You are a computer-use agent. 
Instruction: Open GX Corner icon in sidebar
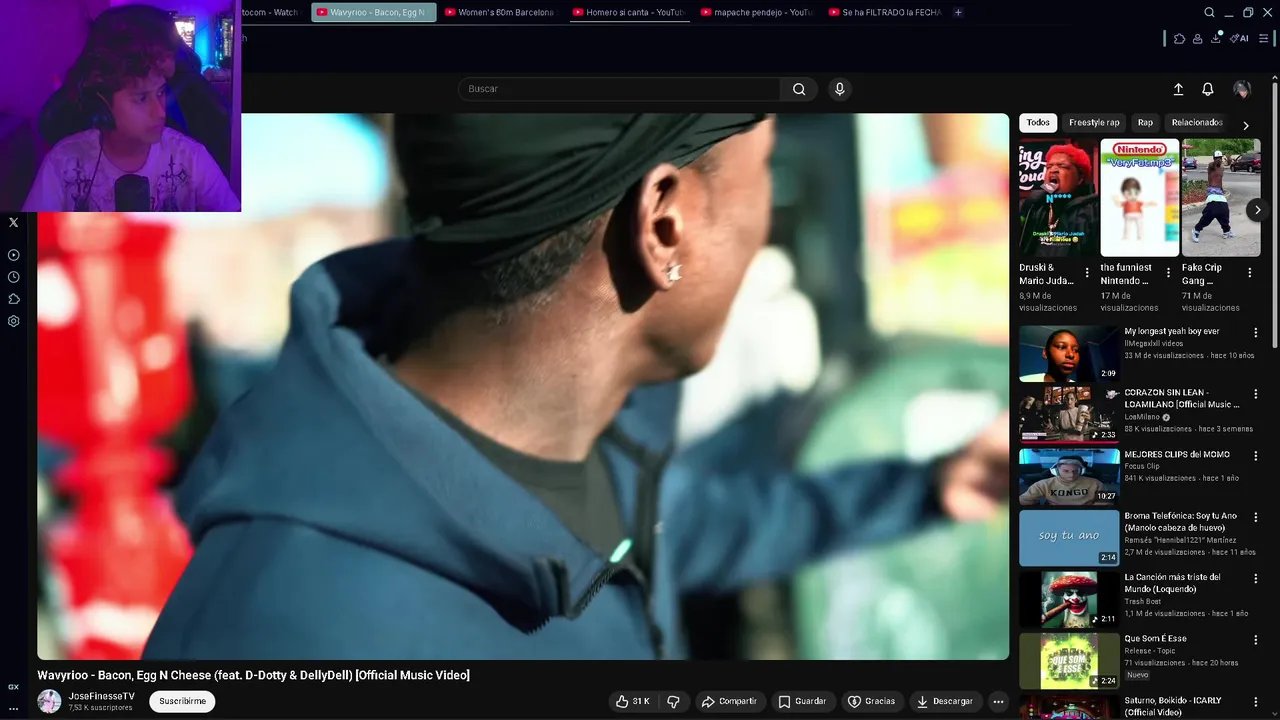13,687
